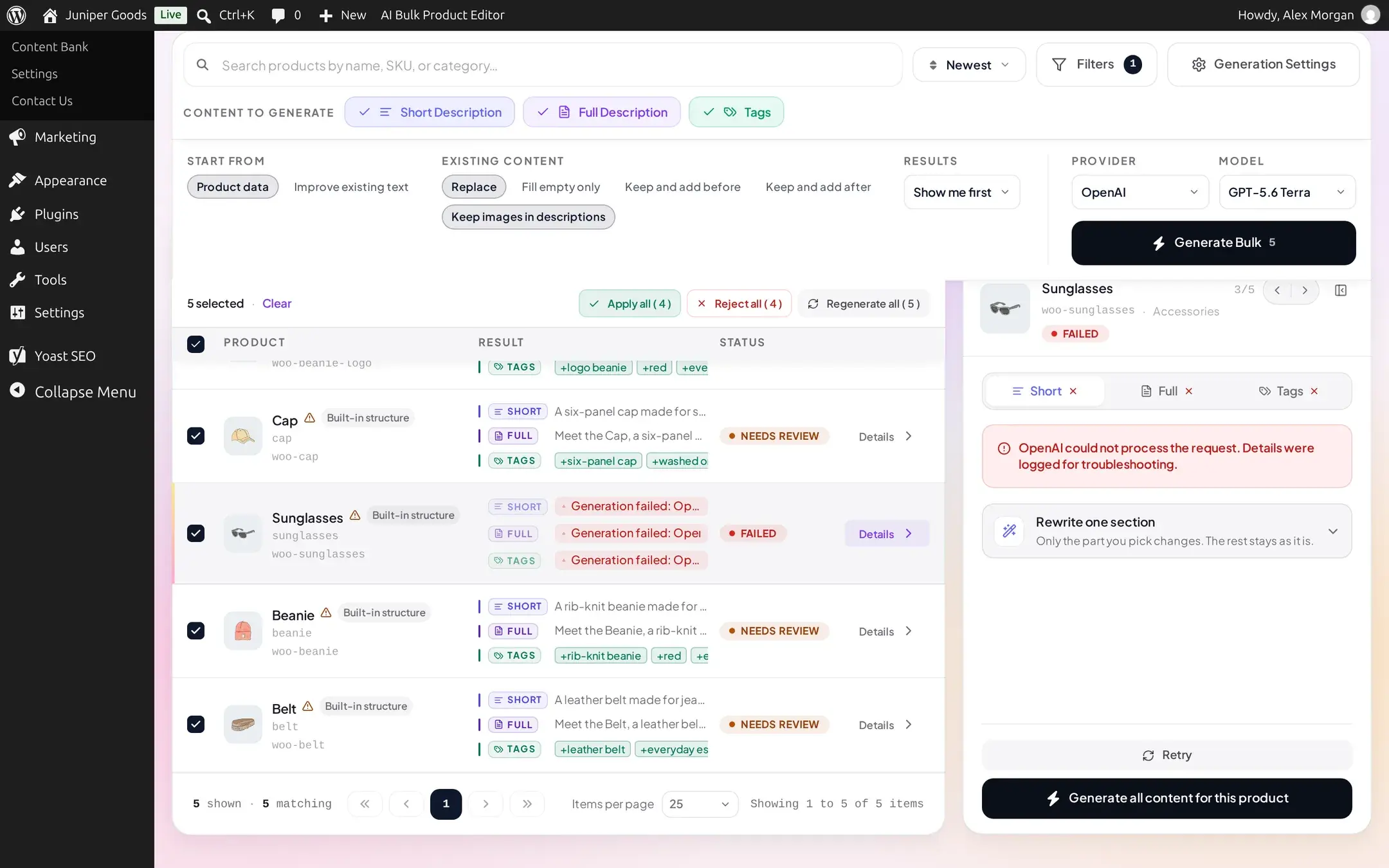Click the product search input field
The image size is (1389, 868).
tap(543, 65)
